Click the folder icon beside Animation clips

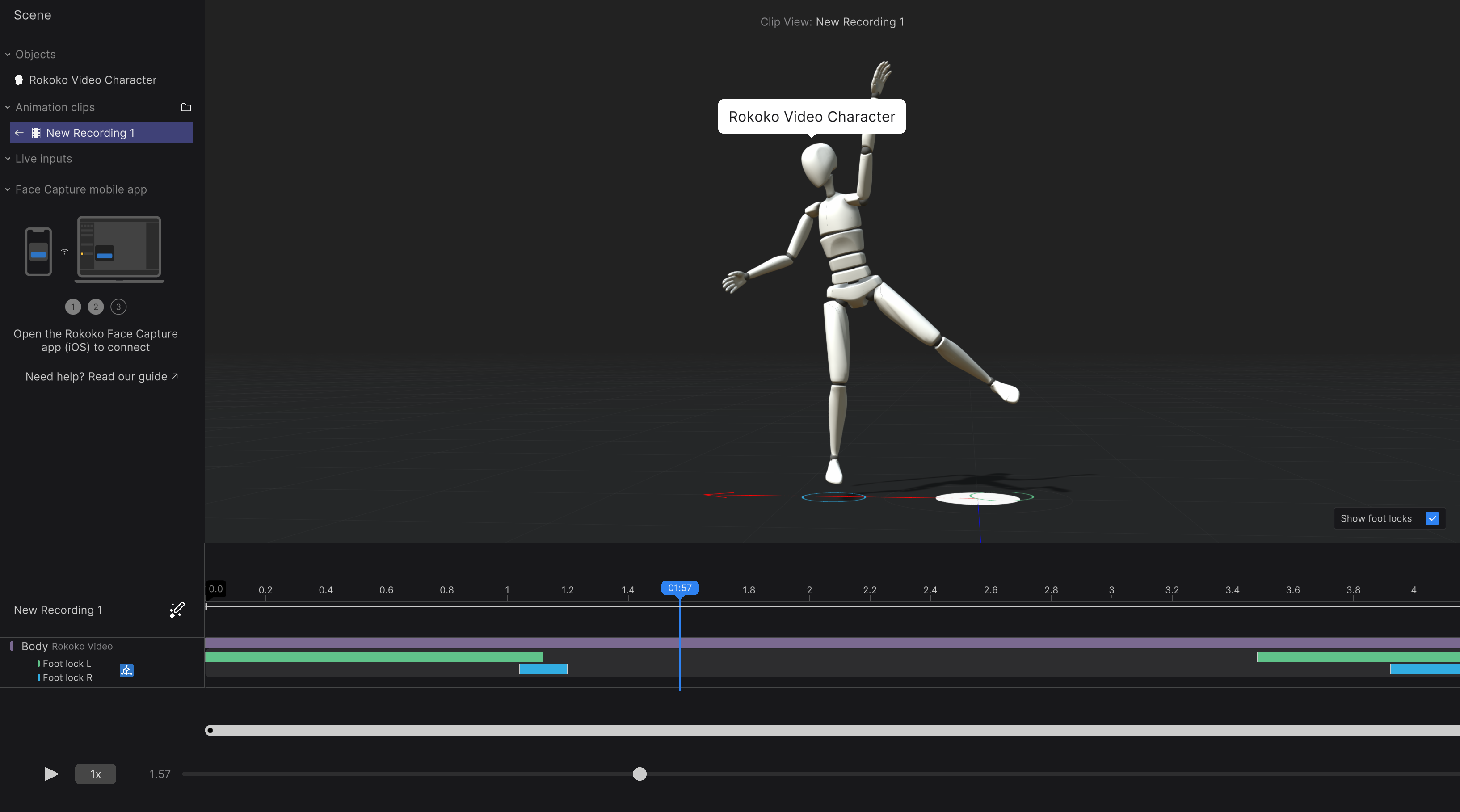click(x=186, y=107)
